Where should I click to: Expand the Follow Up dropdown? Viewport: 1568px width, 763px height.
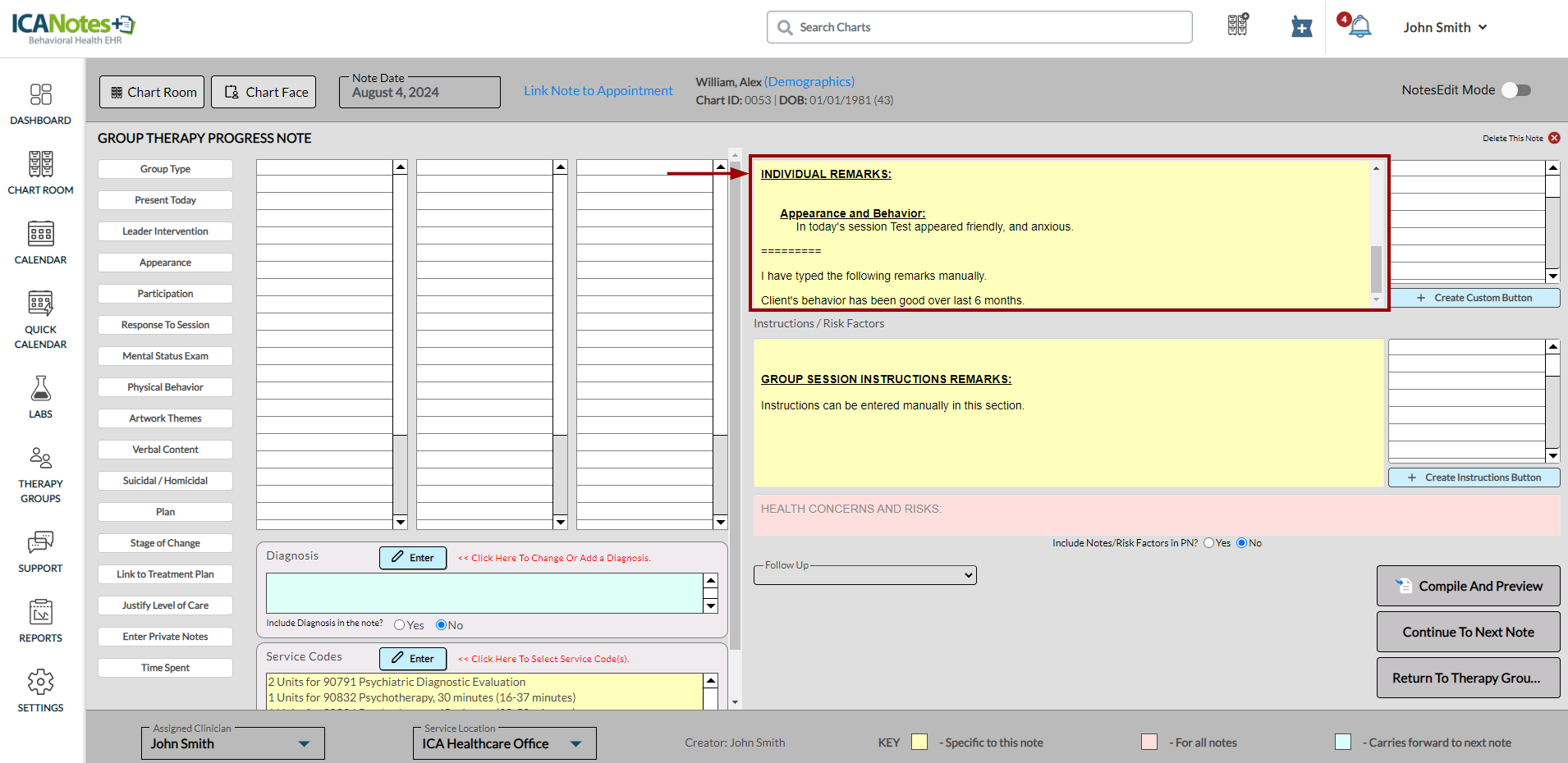click(865, 576)
